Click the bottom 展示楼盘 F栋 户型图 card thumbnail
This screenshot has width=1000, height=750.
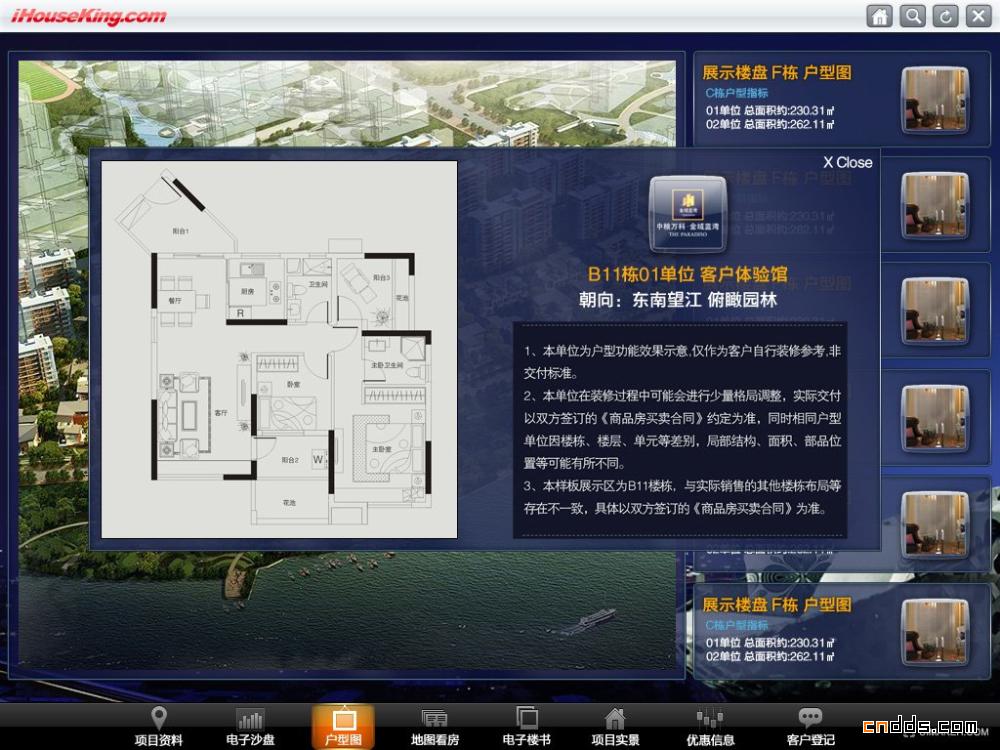coord(935,633)
